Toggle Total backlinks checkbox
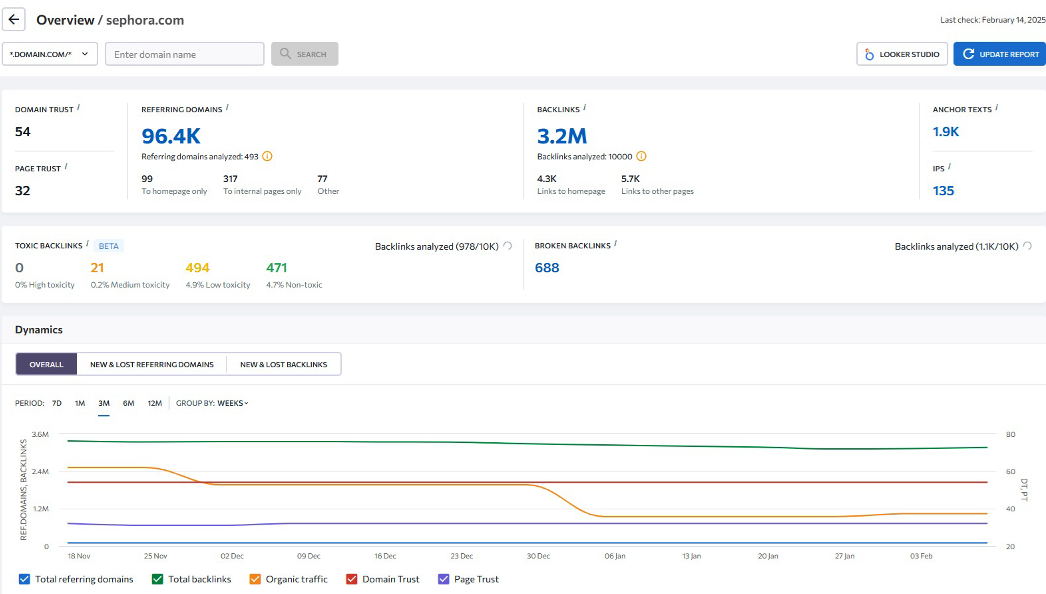Image resolution: width=1046 pixels, height=594 pixels. 157,579
